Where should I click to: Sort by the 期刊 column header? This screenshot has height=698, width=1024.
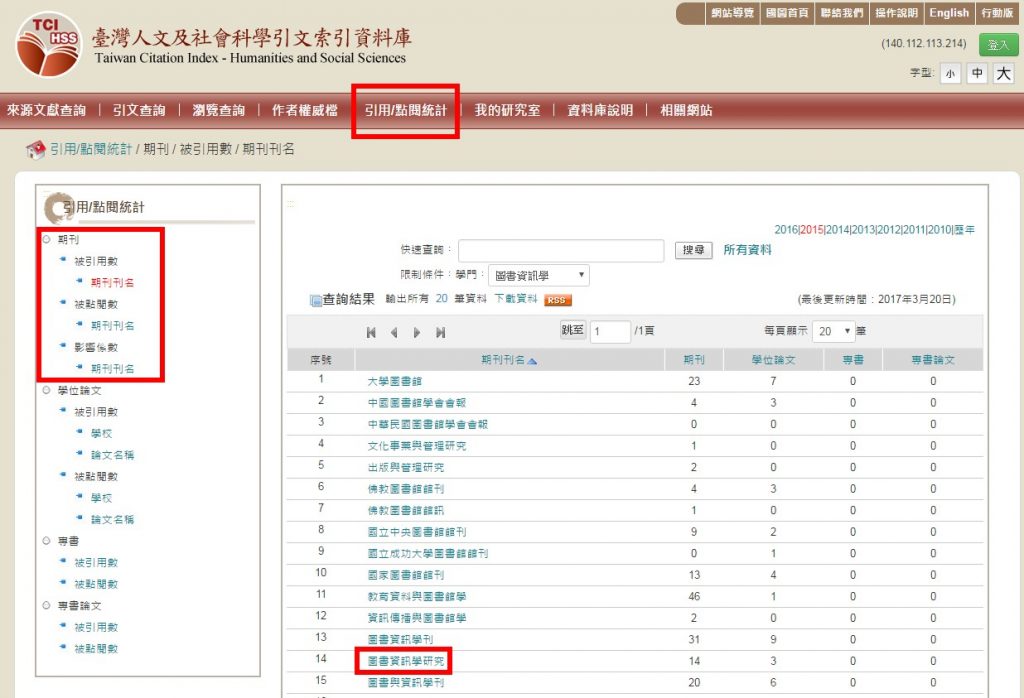[694, 360]
